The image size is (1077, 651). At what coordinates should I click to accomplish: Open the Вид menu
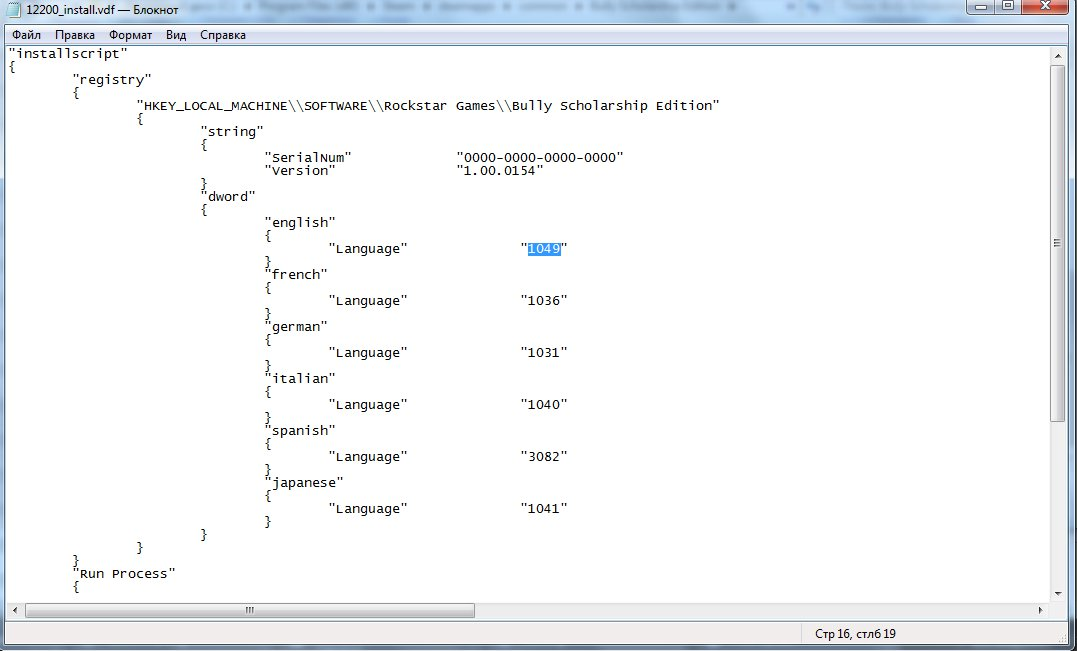coord(176,35)
